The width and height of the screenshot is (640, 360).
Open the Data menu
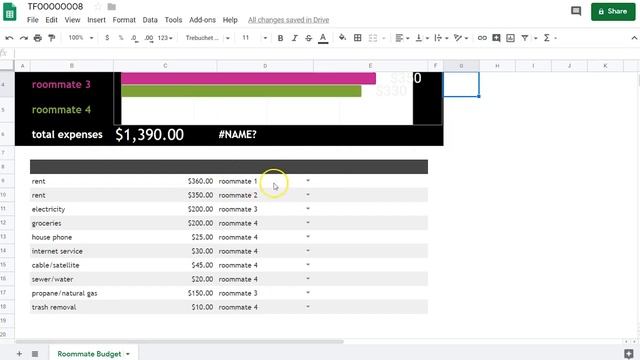tap(150, 20)
